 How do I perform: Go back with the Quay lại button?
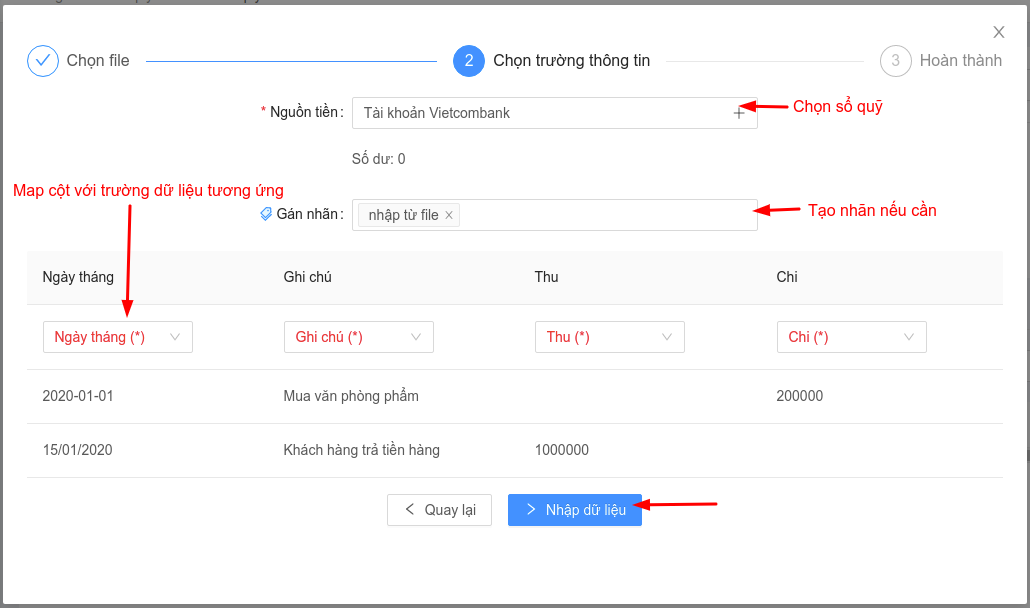pos(439,510)
